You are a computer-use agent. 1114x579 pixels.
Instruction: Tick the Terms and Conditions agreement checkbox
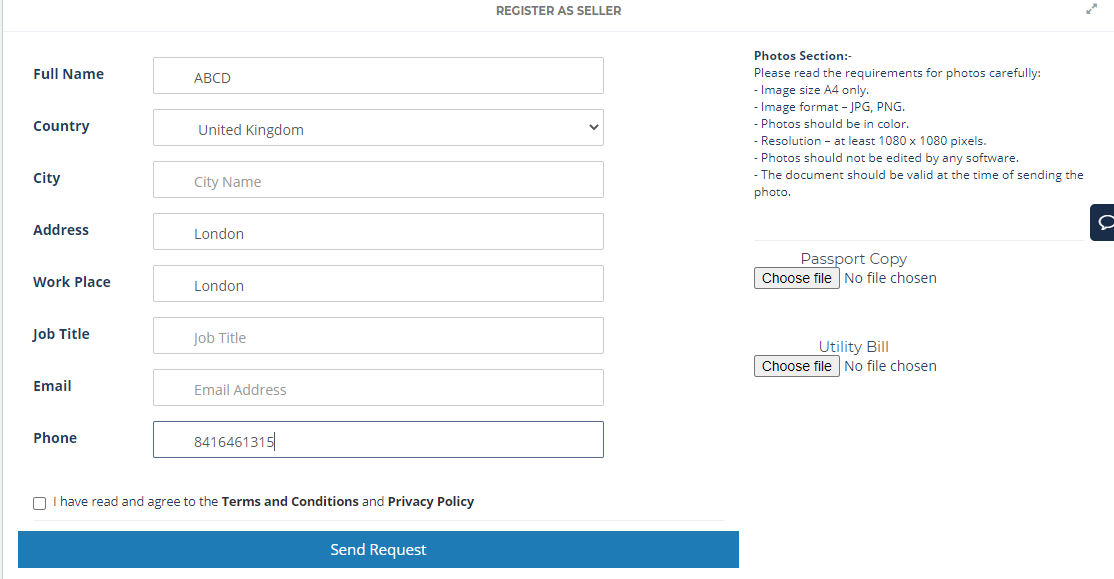[39, 503]
